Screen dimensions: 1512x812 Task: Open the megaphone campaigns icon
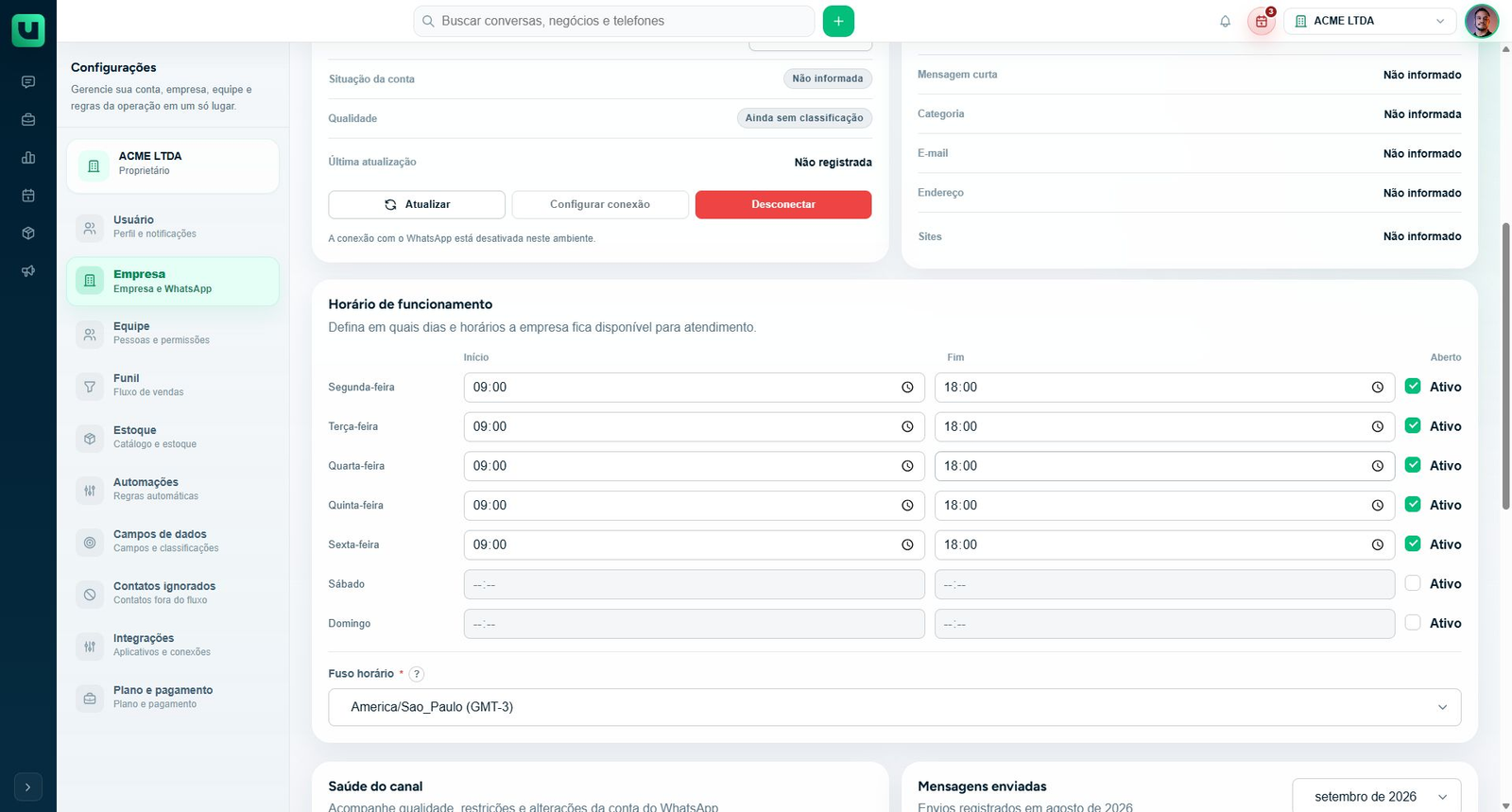(x=28, y=271)
